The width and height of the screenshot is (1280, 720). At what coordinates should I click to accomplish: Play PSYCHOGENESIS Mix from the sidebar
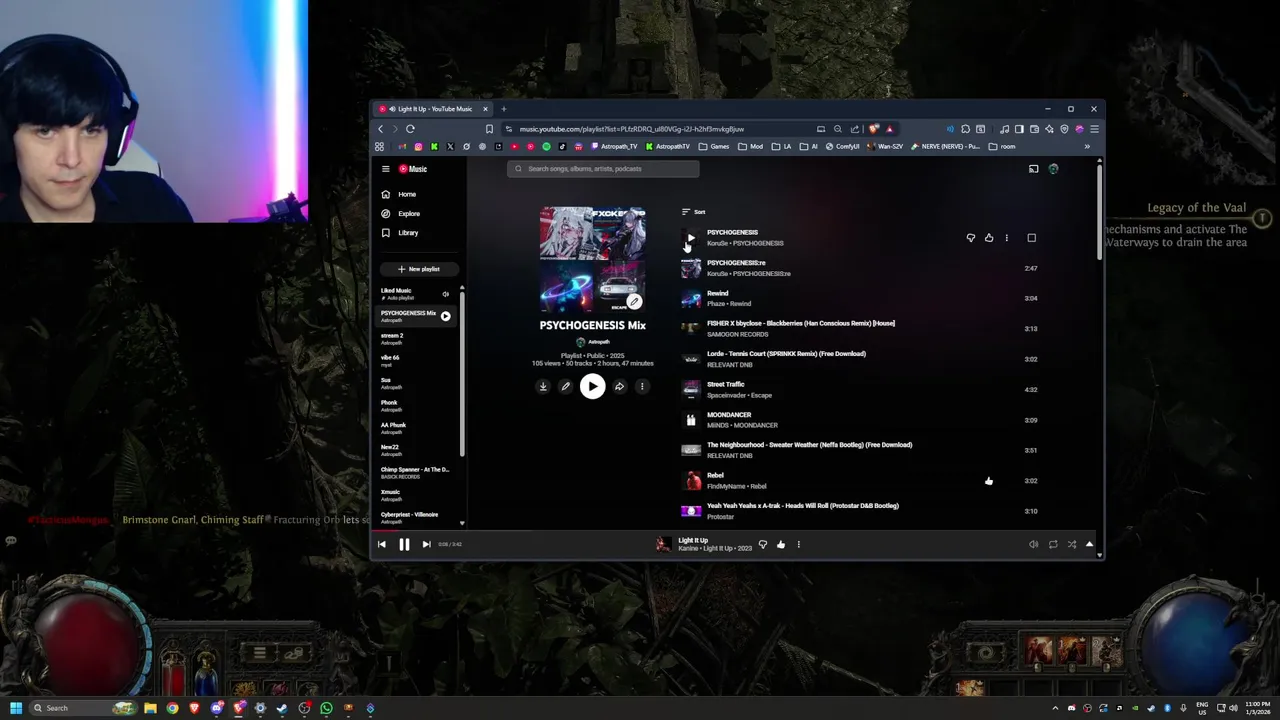coord(445,316)
